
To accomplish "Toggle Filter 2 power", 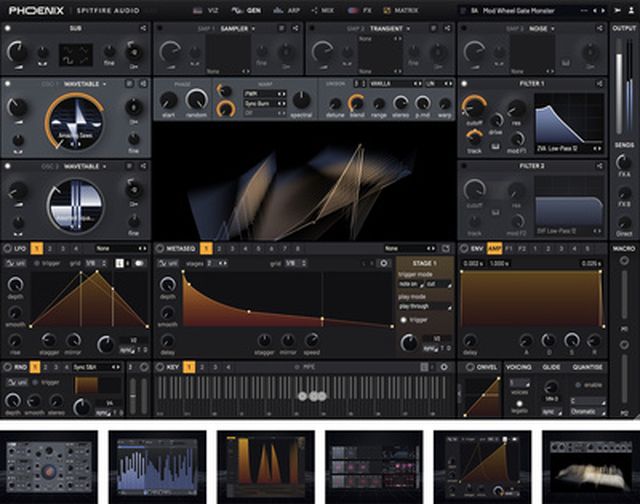I will click(x=464, y=166).
